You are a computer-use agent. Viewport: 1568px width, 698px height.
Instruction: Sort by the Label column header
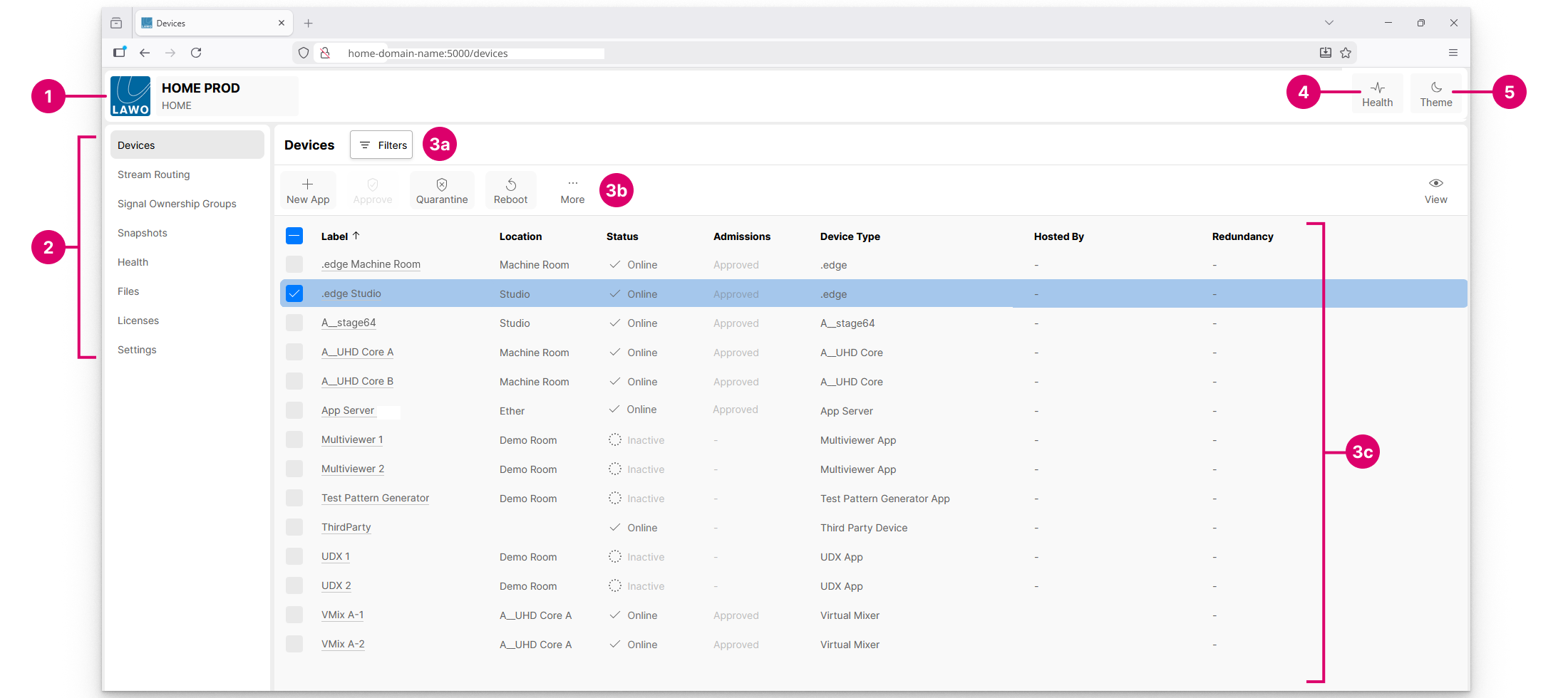click(x=334, y=236)
